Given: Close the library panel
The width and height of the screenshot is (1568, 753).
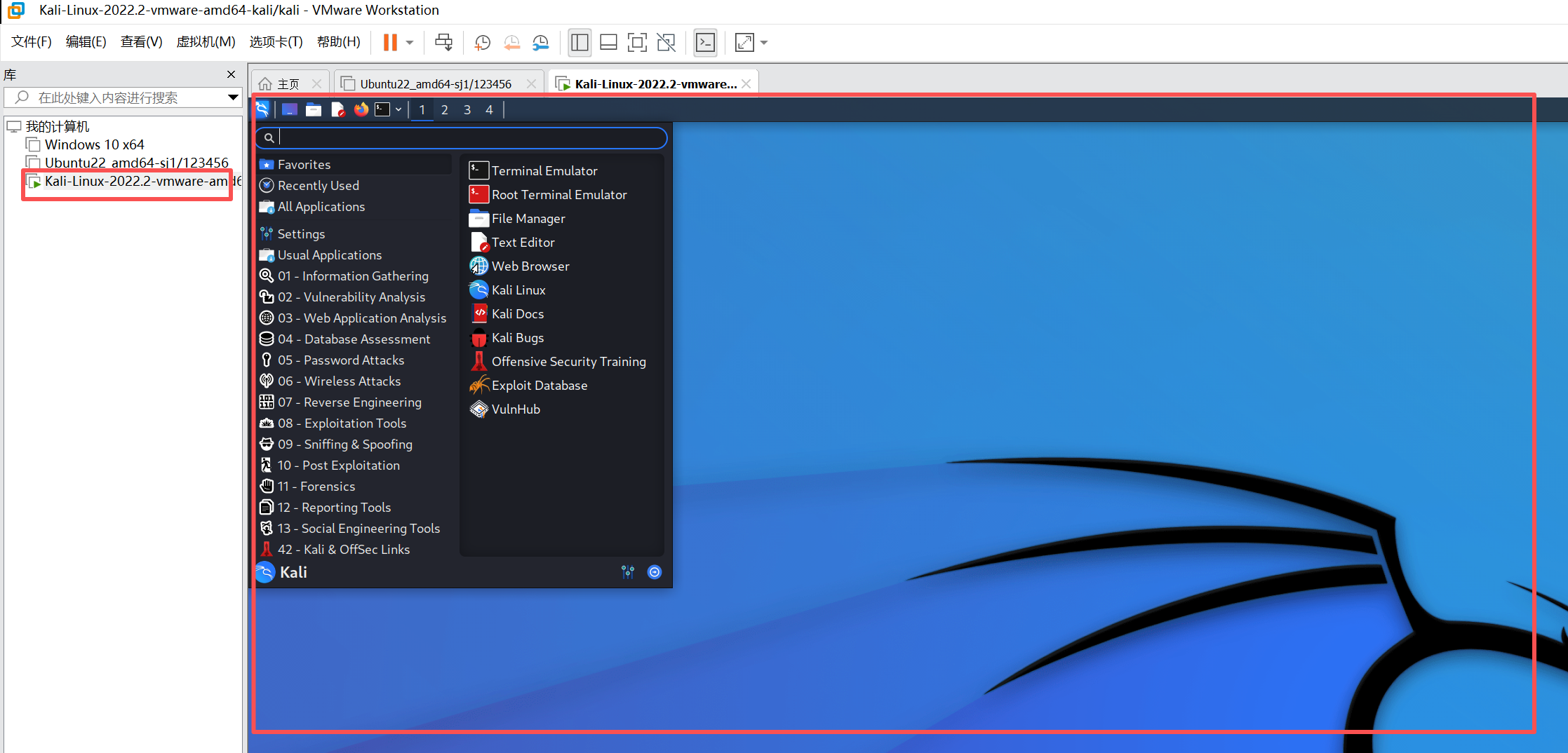Looking at the screenshot, I should click(x=231, y=74).
